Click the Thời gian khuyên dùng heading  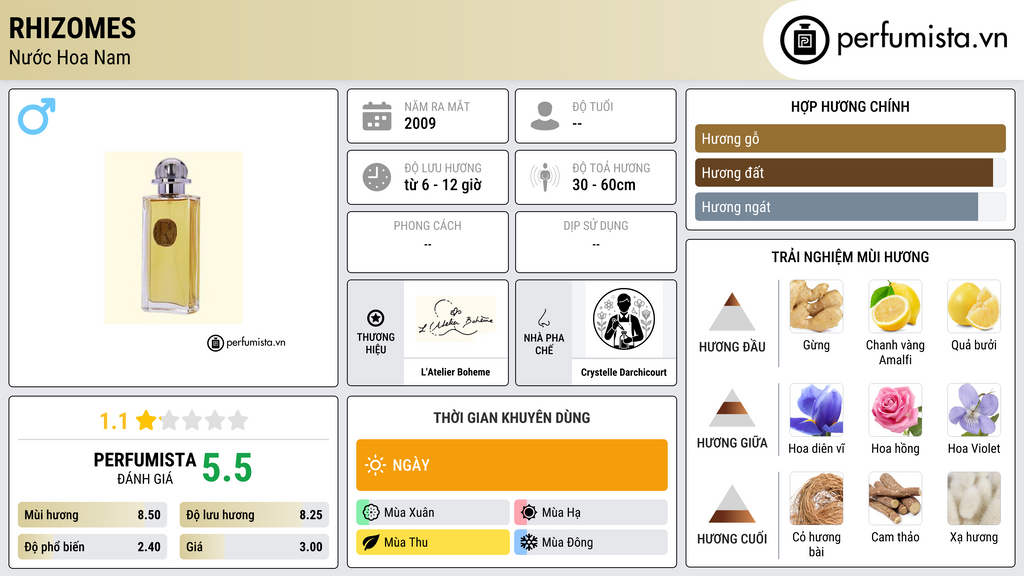(511, 418)
